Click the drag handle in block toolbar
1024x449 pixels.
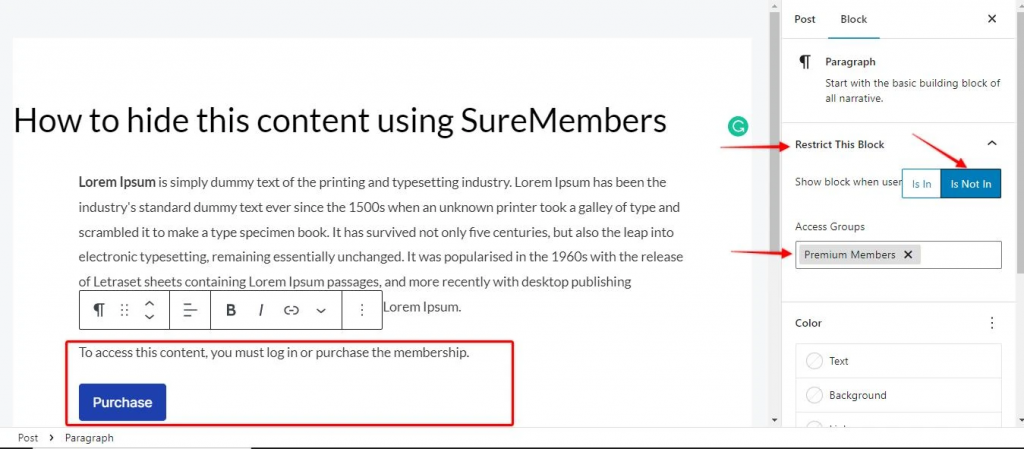(124, 310)
